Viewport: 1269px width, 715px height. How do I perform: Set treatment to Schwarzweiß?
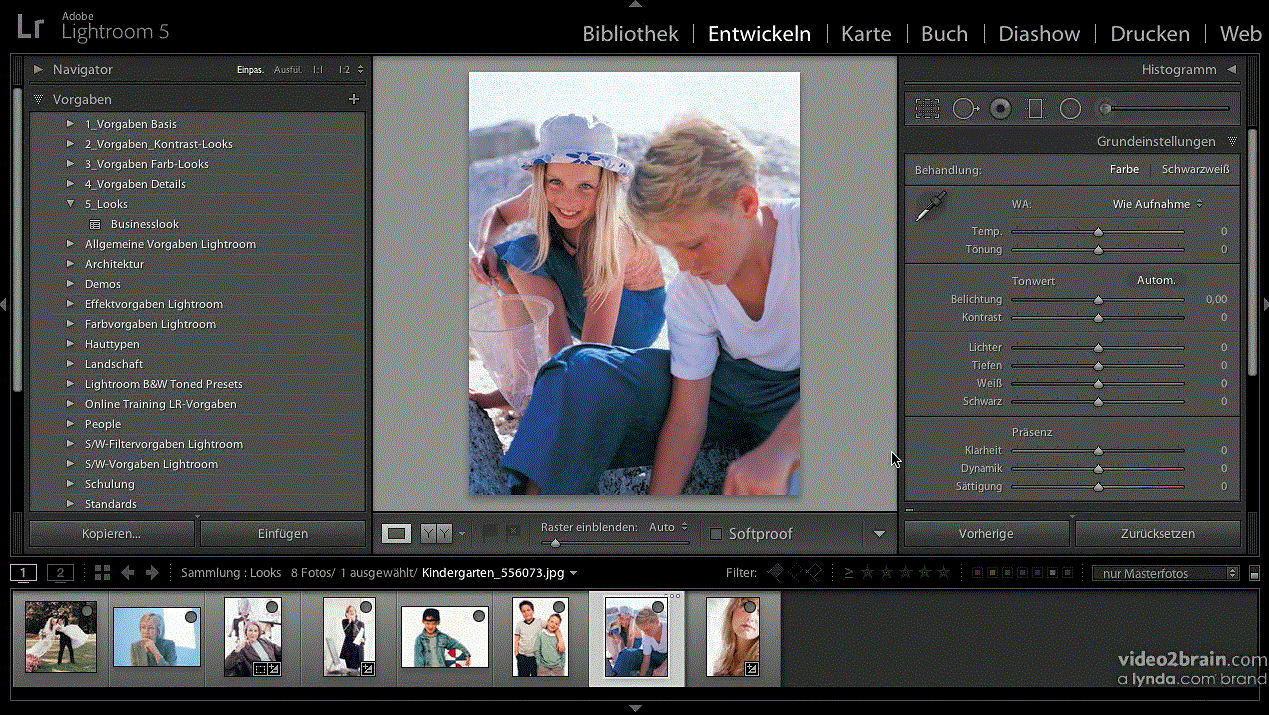point(1195,170)
